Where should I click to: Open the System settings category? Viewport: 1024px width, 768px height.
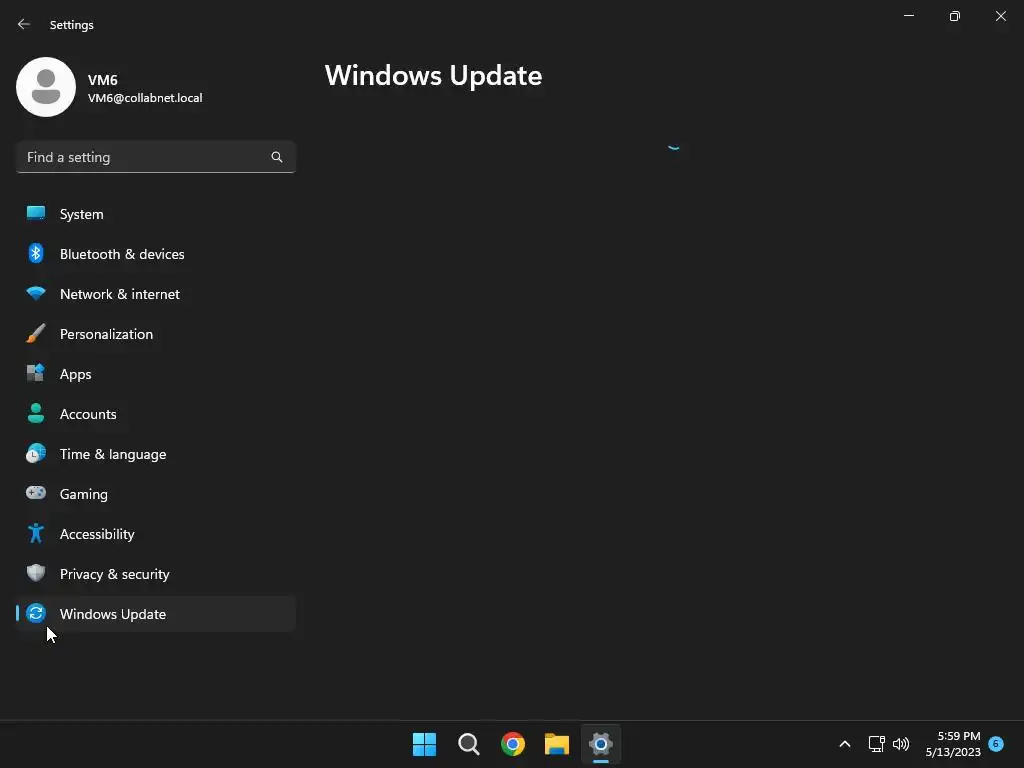point(155,214)
